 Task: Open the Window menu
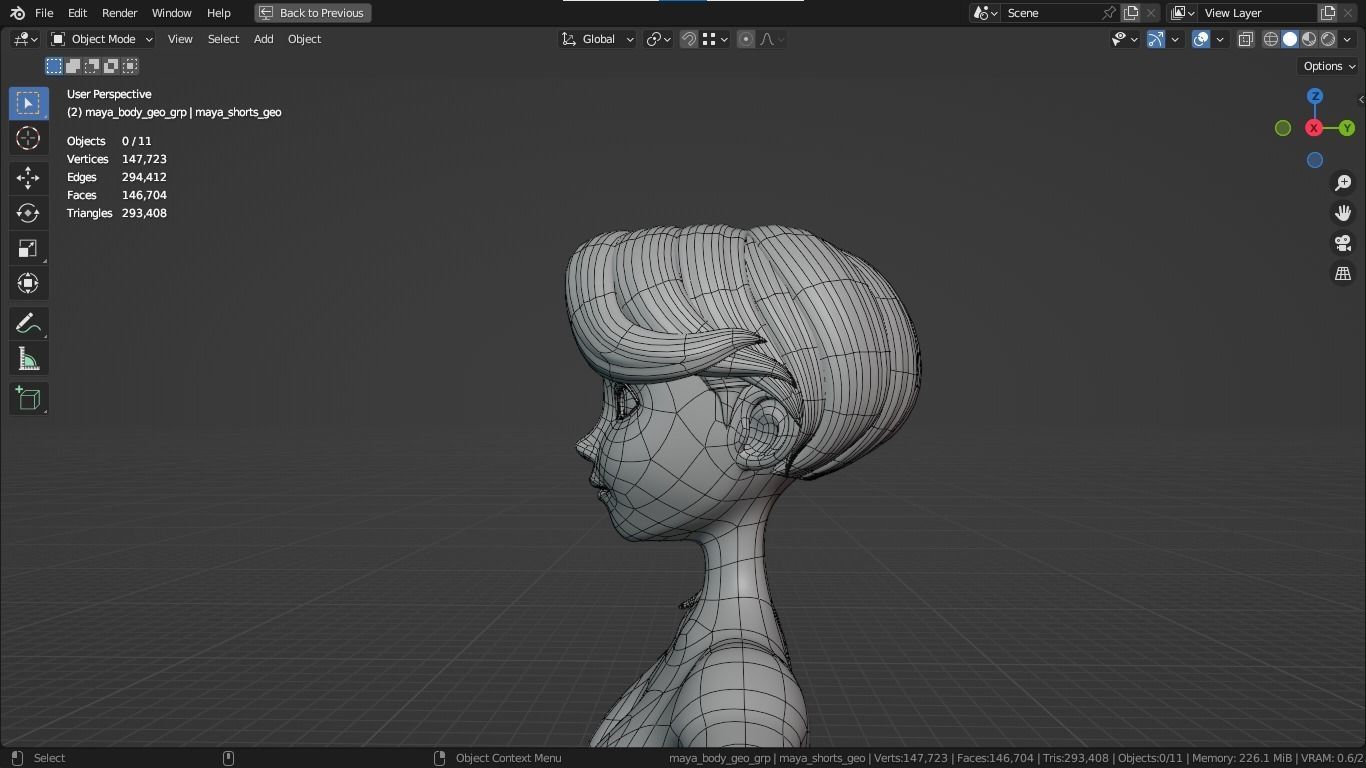[x=171, y=13]
